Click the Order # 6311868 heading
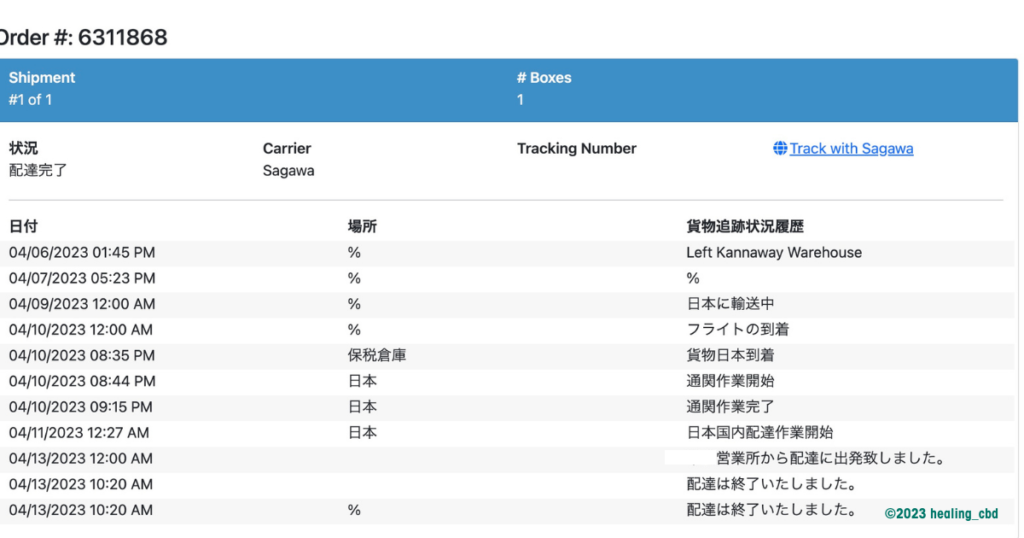Viewport: 1024px width, 538px height. tap(82, 38)
